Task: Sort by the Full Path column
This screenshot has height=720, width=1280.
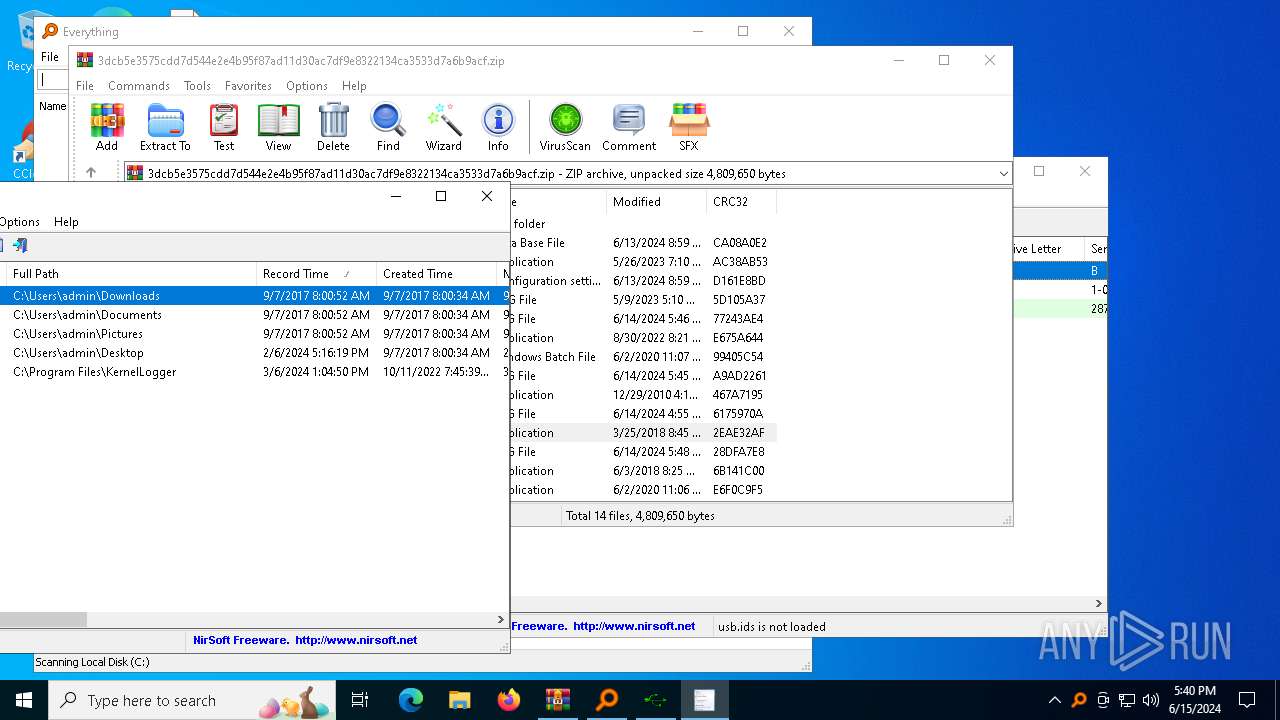Action: point(131,274)
